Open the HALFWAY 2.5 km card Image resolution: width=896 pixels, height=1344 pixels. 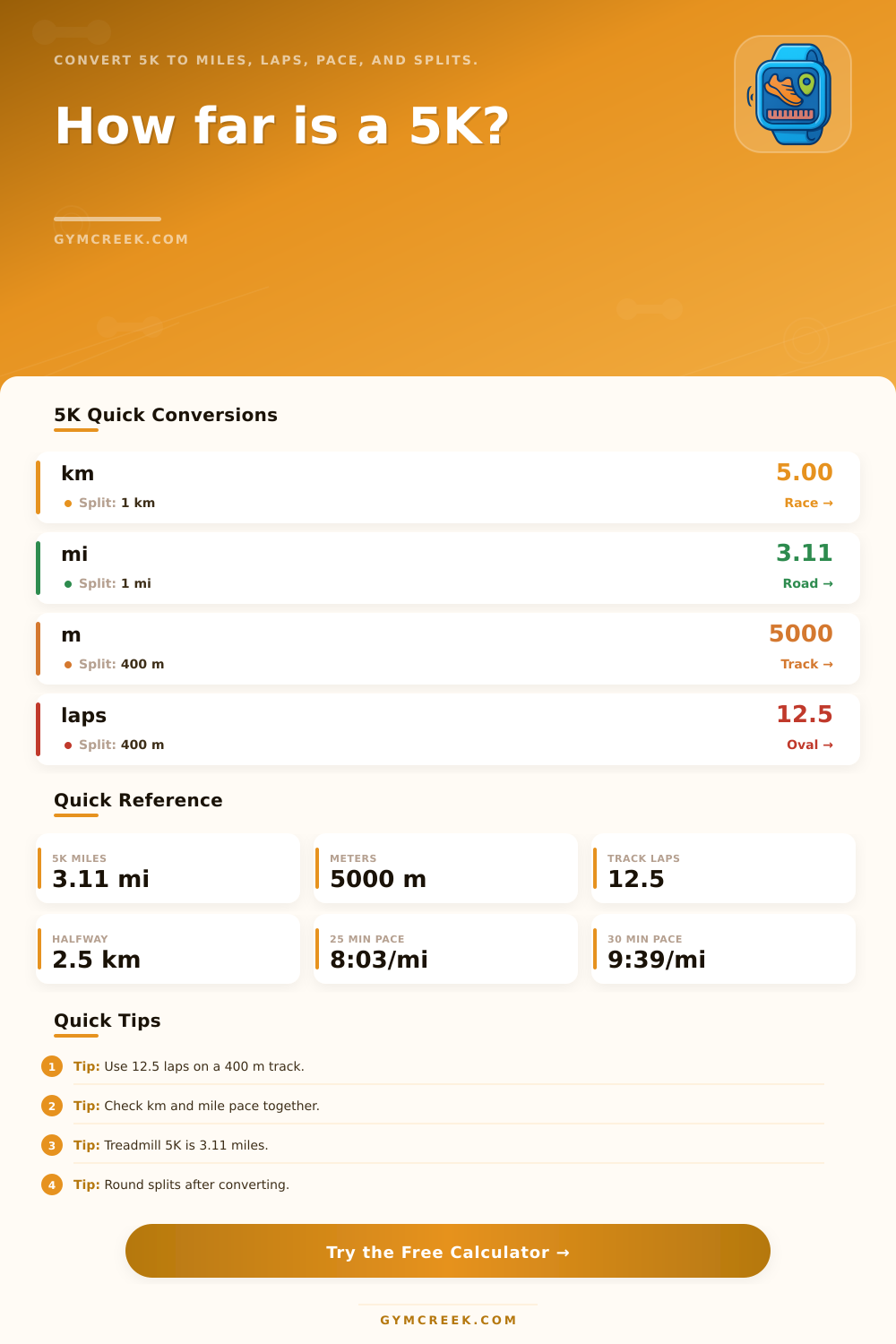[168, 949]
